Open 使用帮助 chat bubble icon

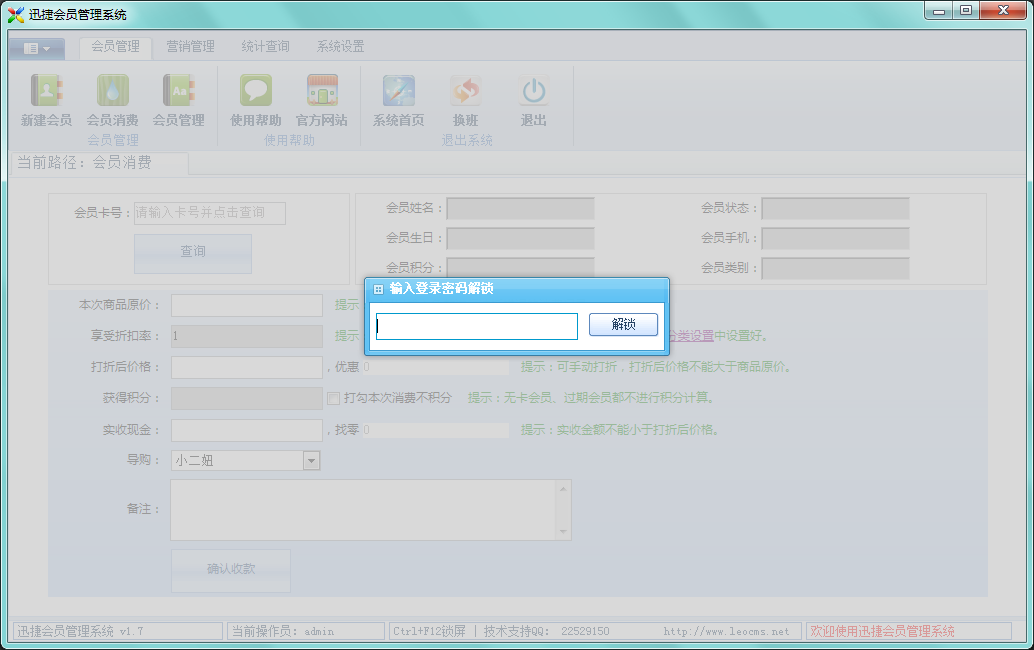pos(256,90)
